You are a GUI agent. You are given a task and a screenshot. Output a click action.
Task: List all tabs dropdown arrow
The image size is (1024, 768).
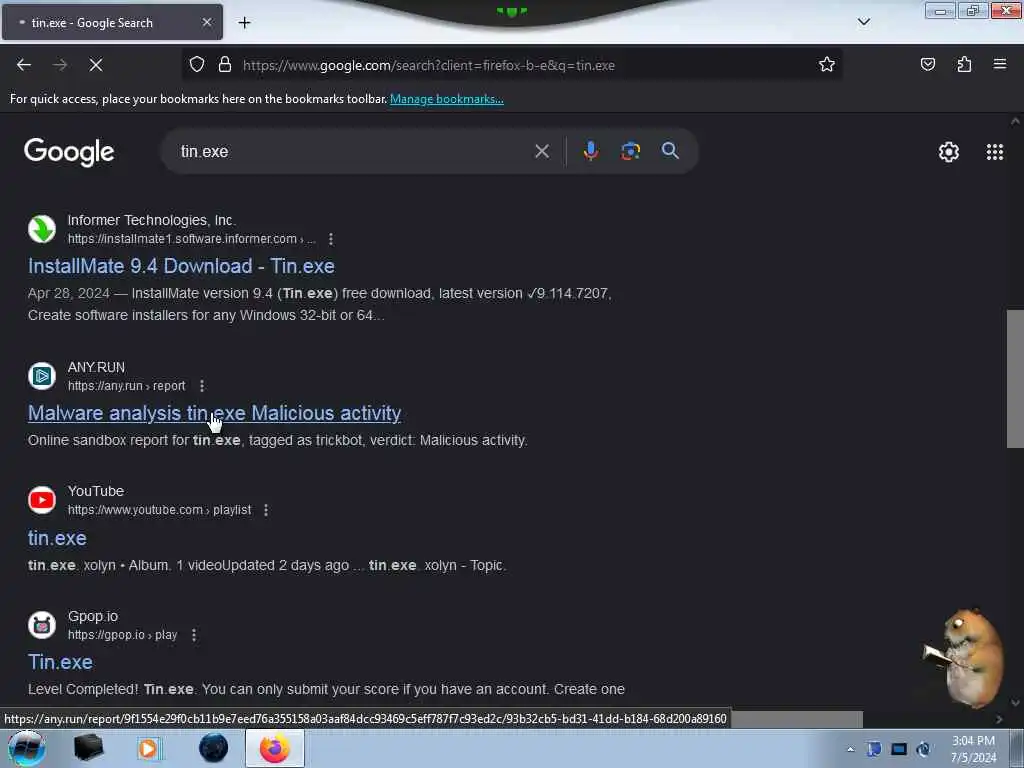tap(863, 22)
